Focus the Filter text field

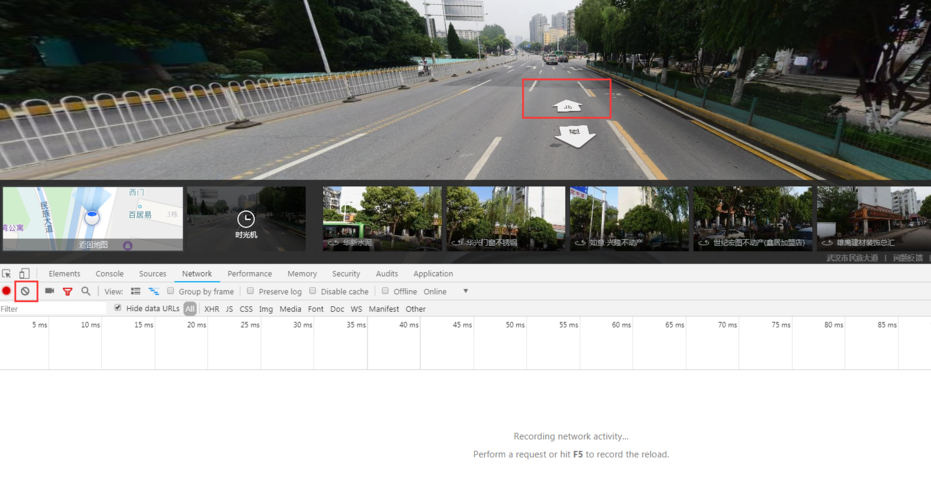click(x=53, y=309)
